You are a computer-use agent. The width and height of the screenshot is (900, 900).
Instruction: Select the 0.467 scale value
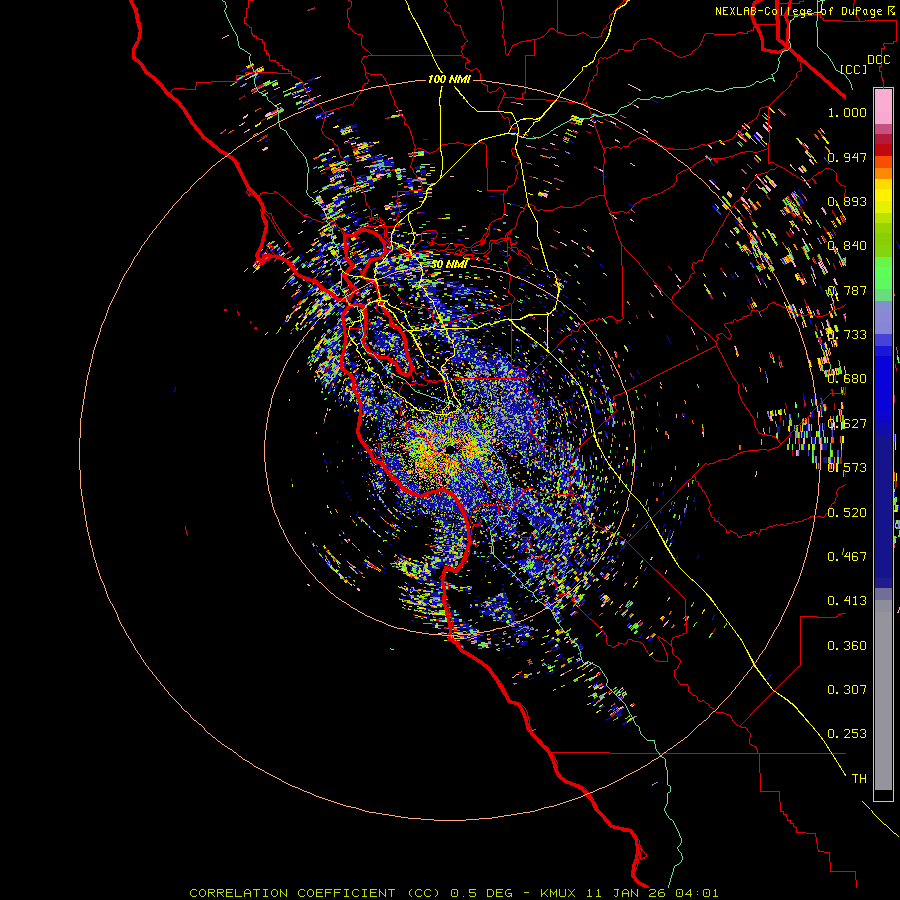847,557
